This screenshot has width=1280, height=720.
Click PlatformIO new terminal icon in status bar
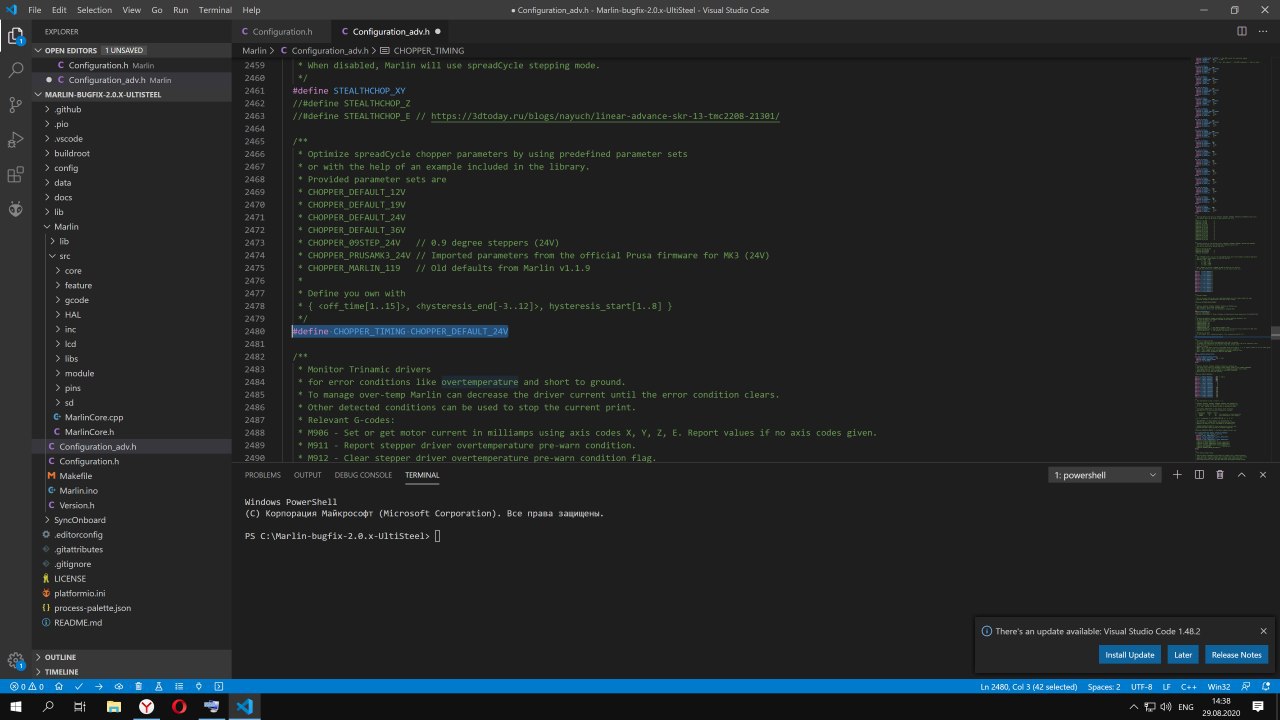click(x=219, y=687)
